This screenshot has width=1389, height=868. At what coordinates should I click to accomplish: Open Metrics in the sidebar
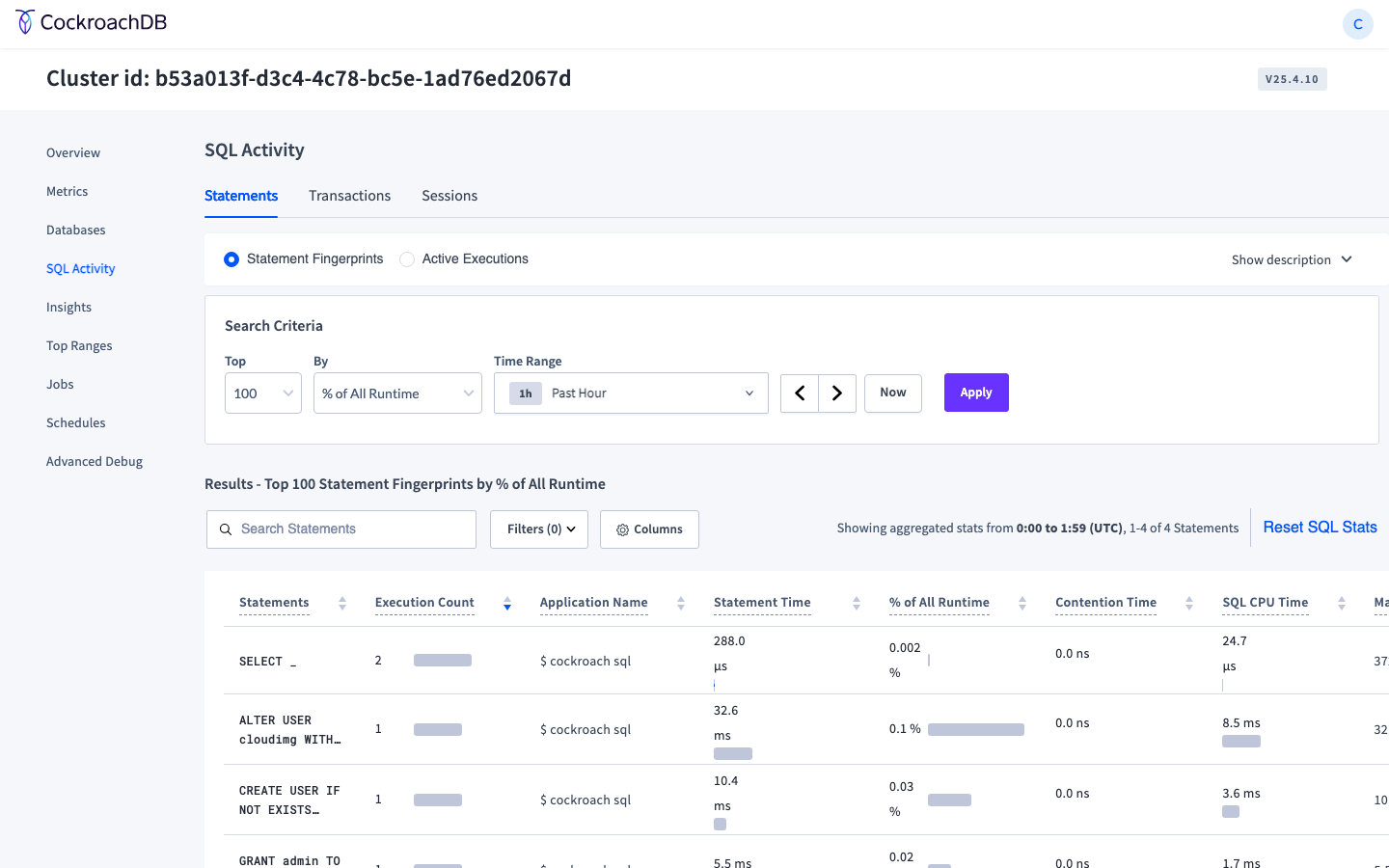coord(67,191)
